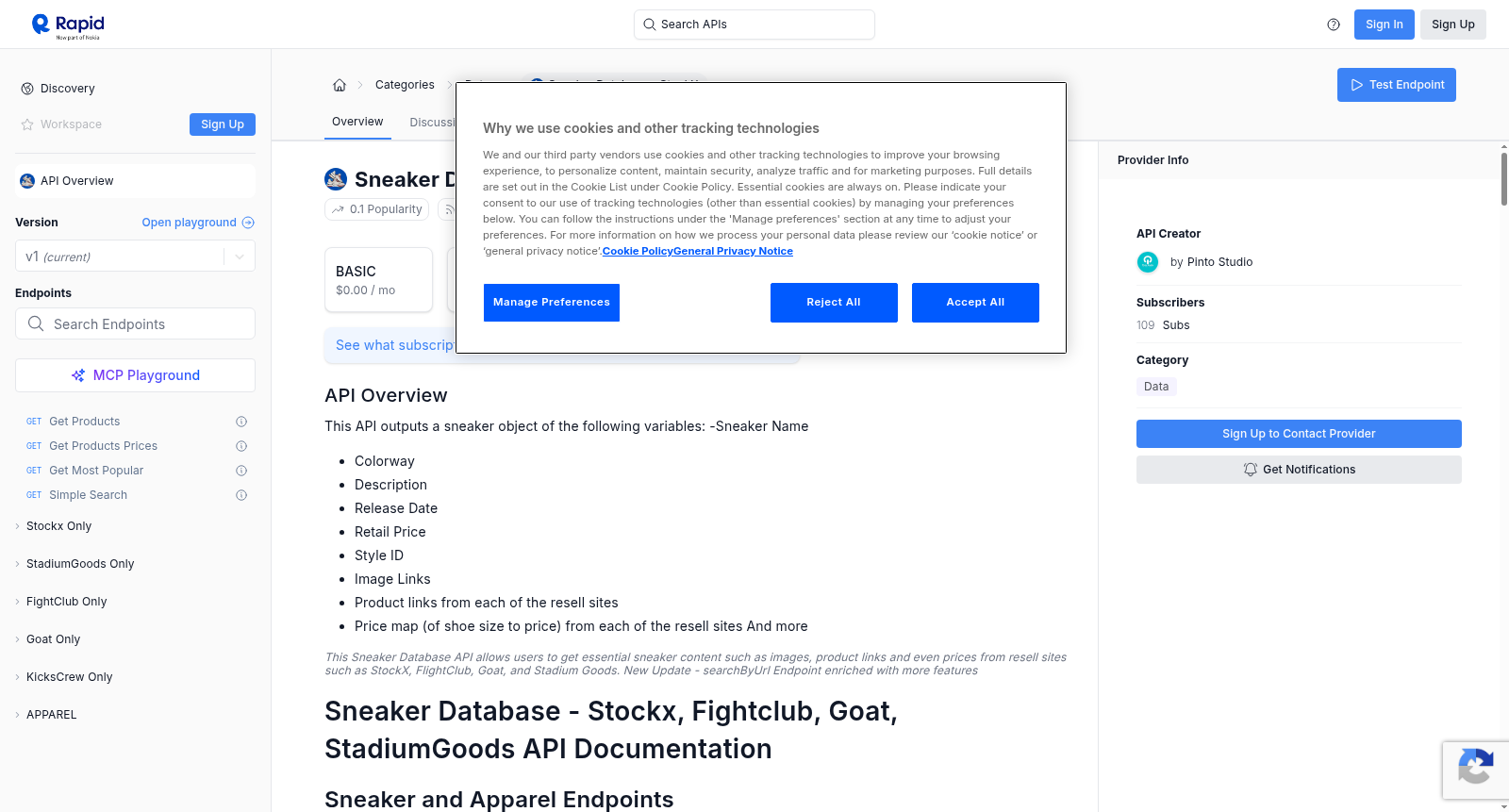Show info for Get Products Prices endpoint
The image size is (1509, 812).
point(241,446)
